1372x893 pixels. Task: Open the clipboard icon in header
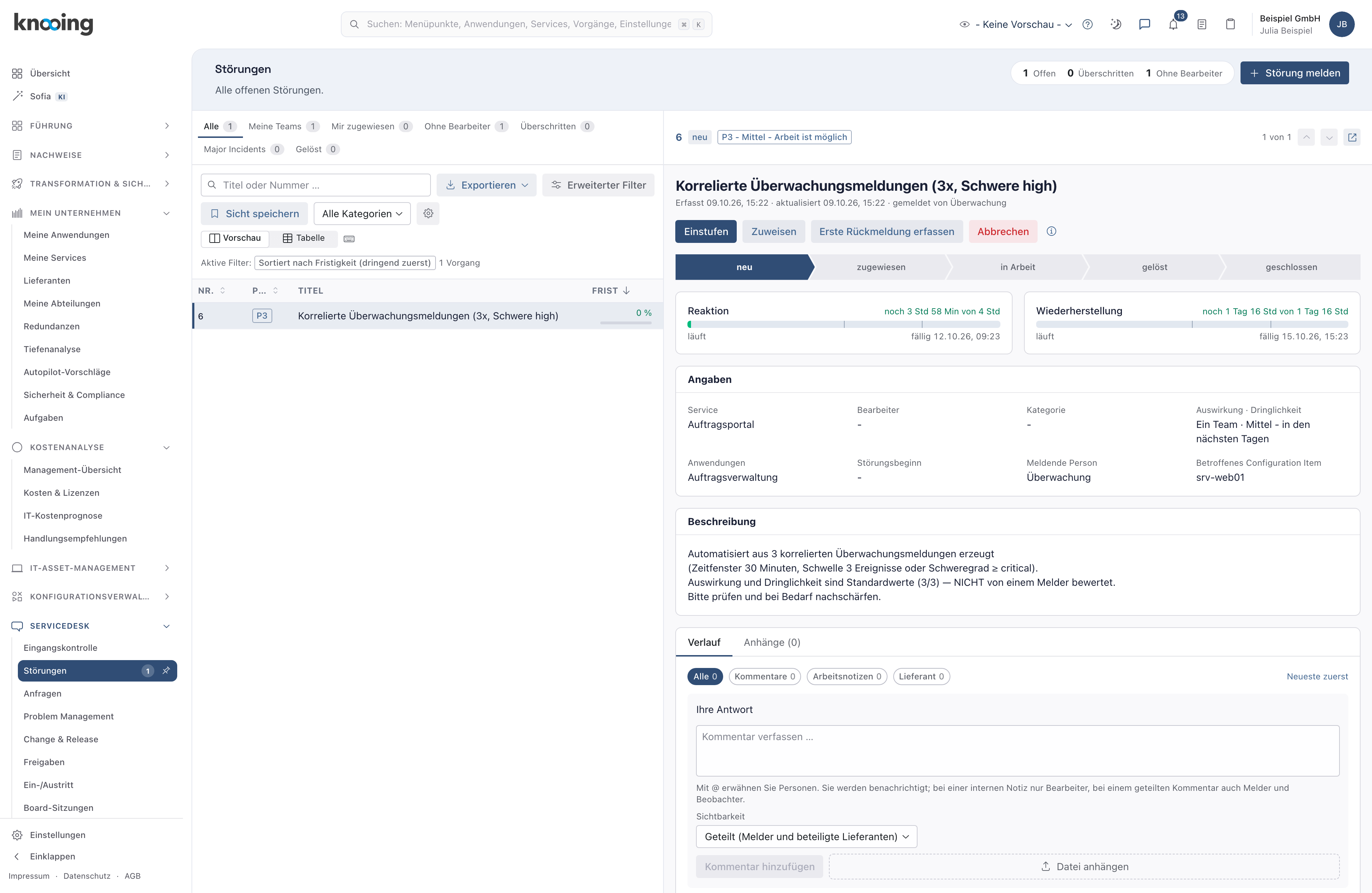click(1230, 24)
